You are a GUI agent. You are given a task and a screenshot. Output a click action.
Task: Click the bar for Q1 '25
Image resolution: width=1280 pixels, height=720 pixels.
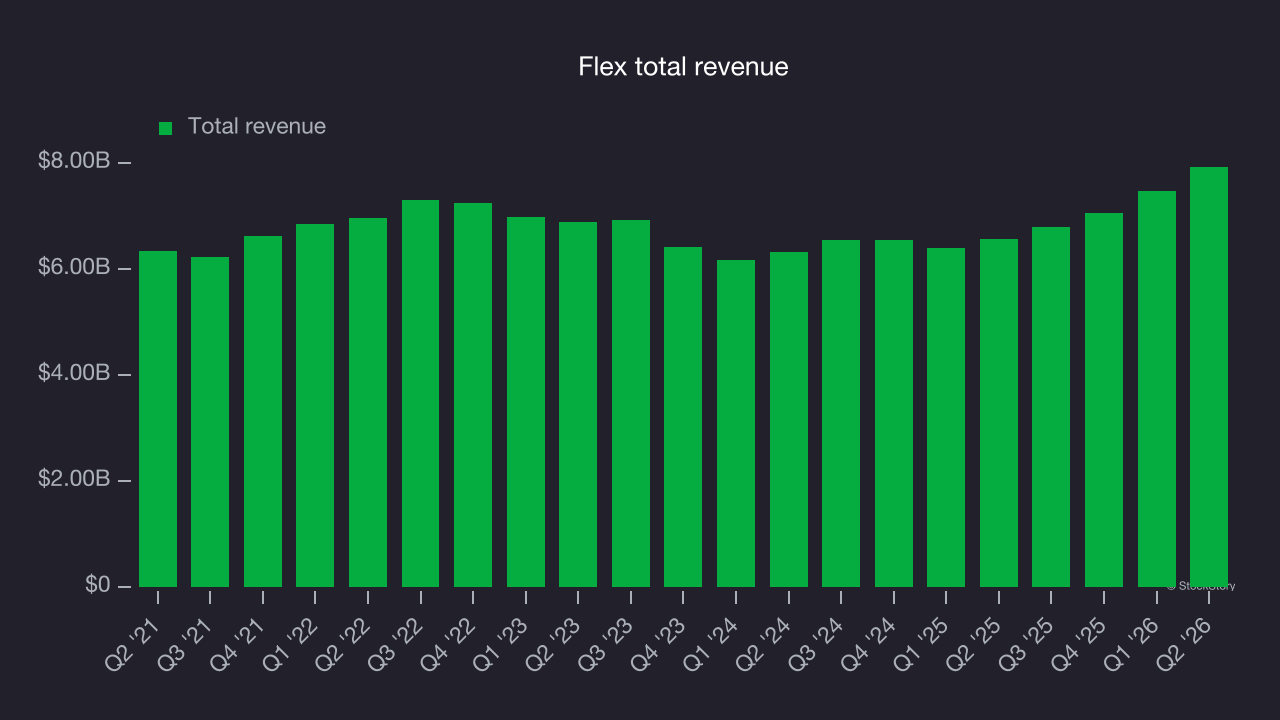coord(946,417)
